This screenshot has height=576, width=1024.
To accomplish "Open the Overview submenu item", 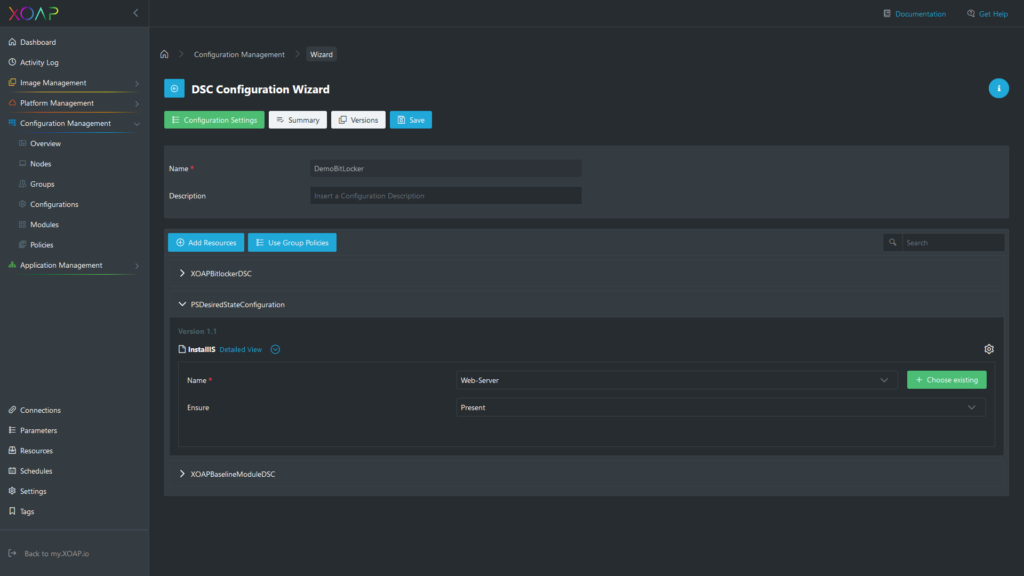I will (x=45, y=144).
